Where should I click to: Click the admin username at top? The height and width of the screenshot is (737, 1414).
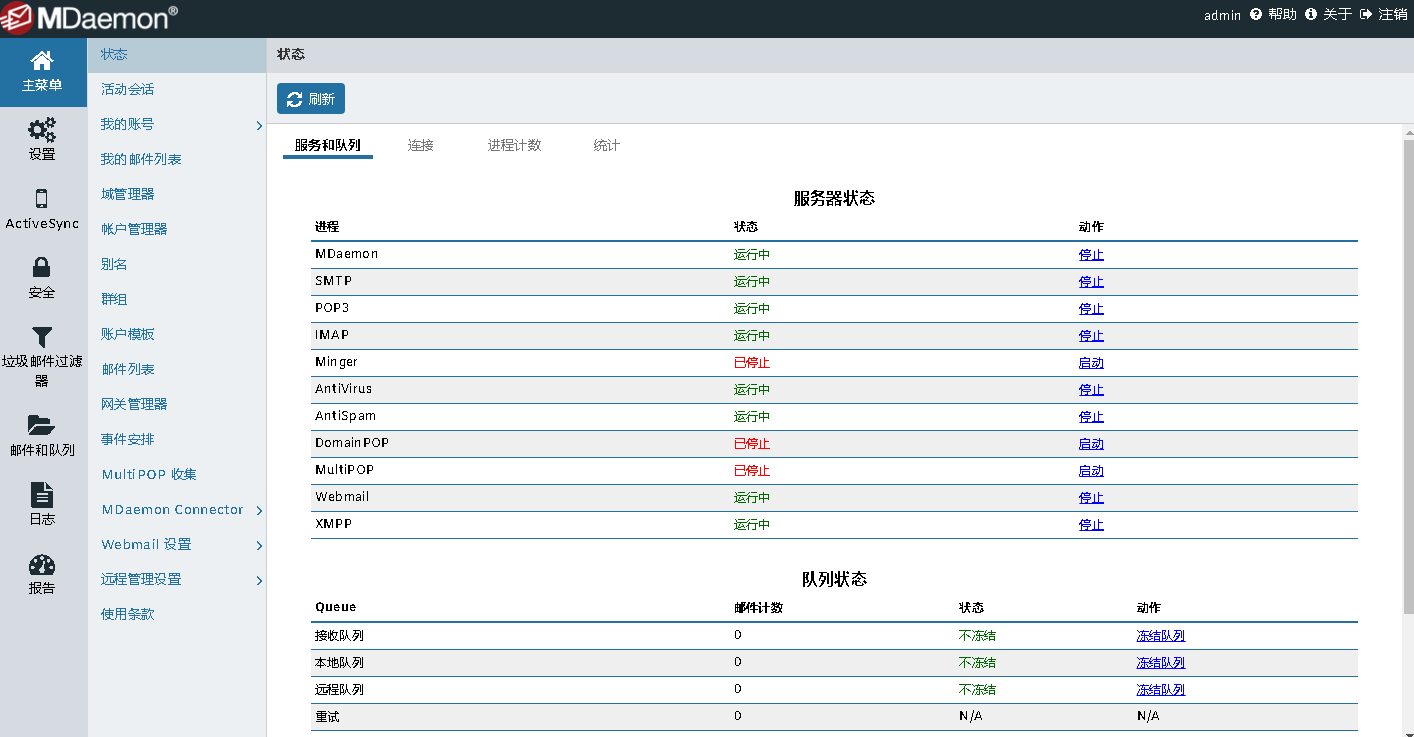tap(1222, 15)
